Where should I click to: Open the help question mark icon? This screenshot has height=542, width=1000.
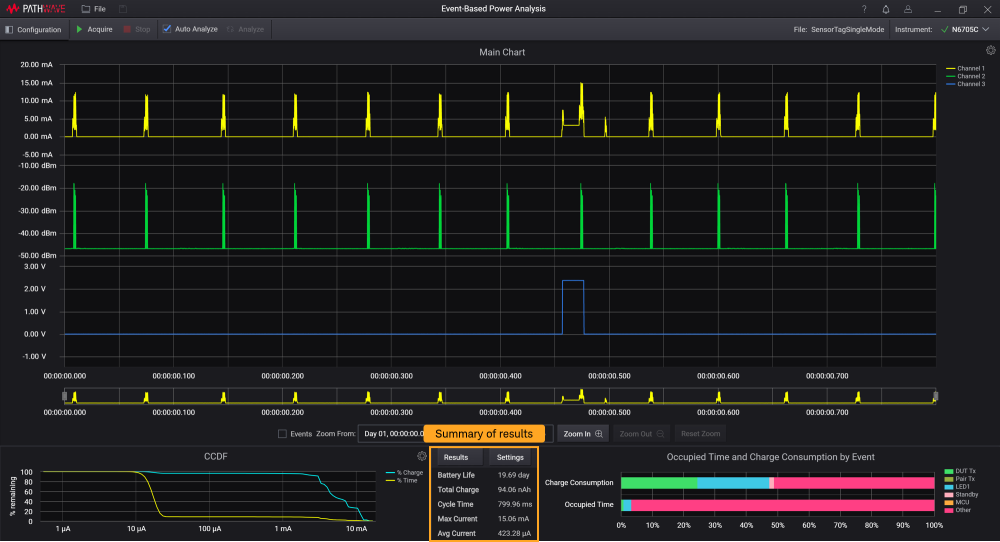(864, 9)
